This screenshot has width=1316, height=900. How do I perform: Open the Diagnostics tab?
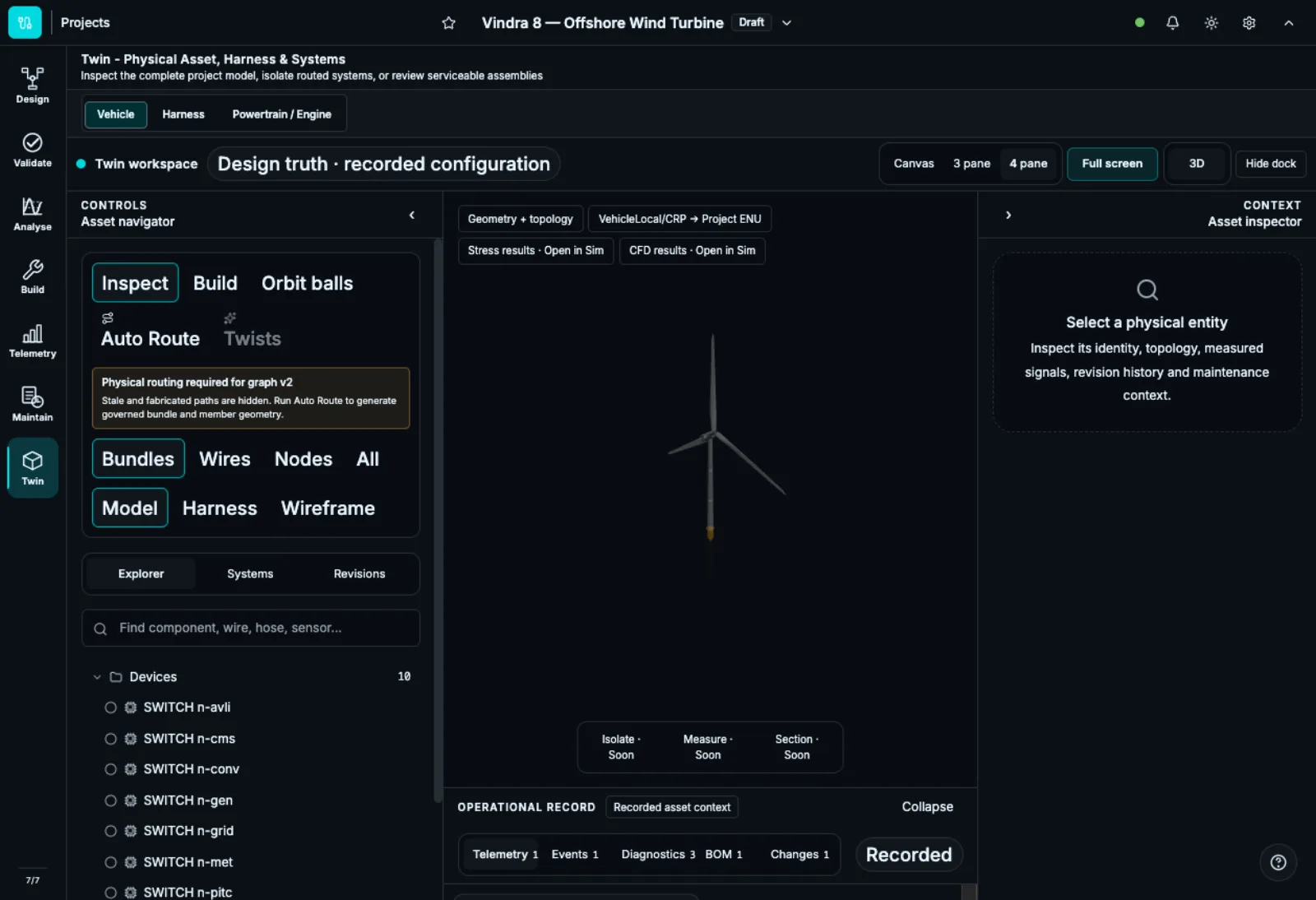pyautogui.click(x=658, y=855)
